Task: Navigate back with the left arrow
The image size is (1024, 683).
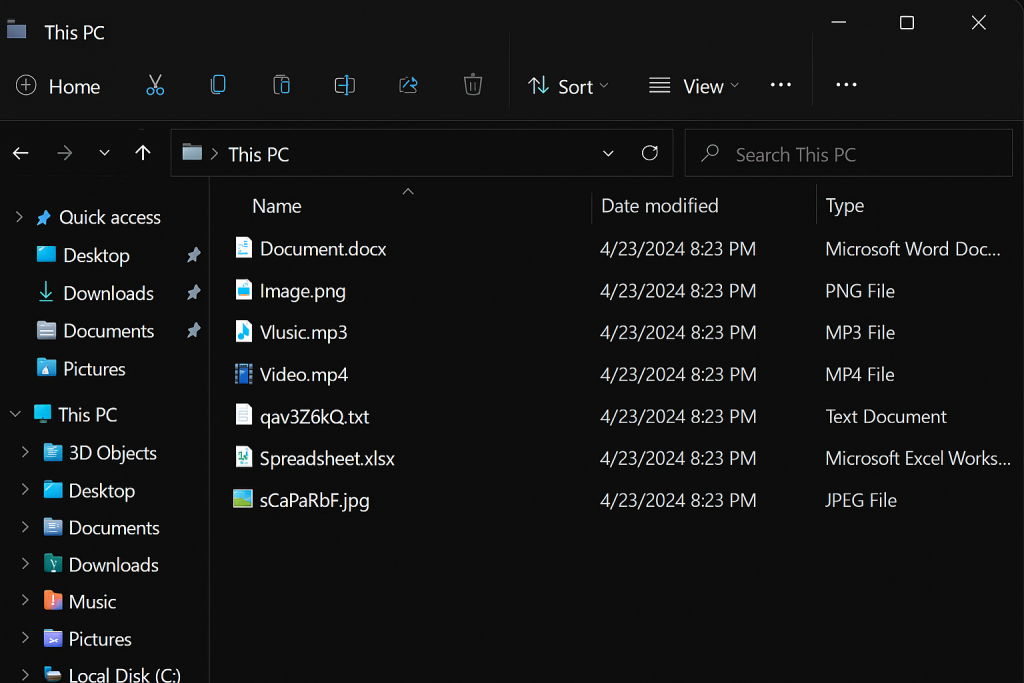Action: [21, 153]
